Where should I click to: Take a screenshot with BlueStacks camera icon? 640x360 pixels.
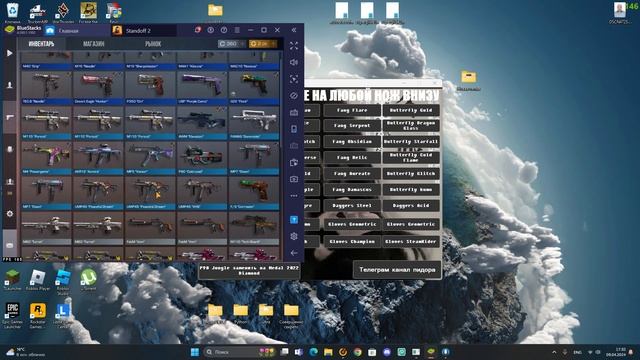point(294,179)
